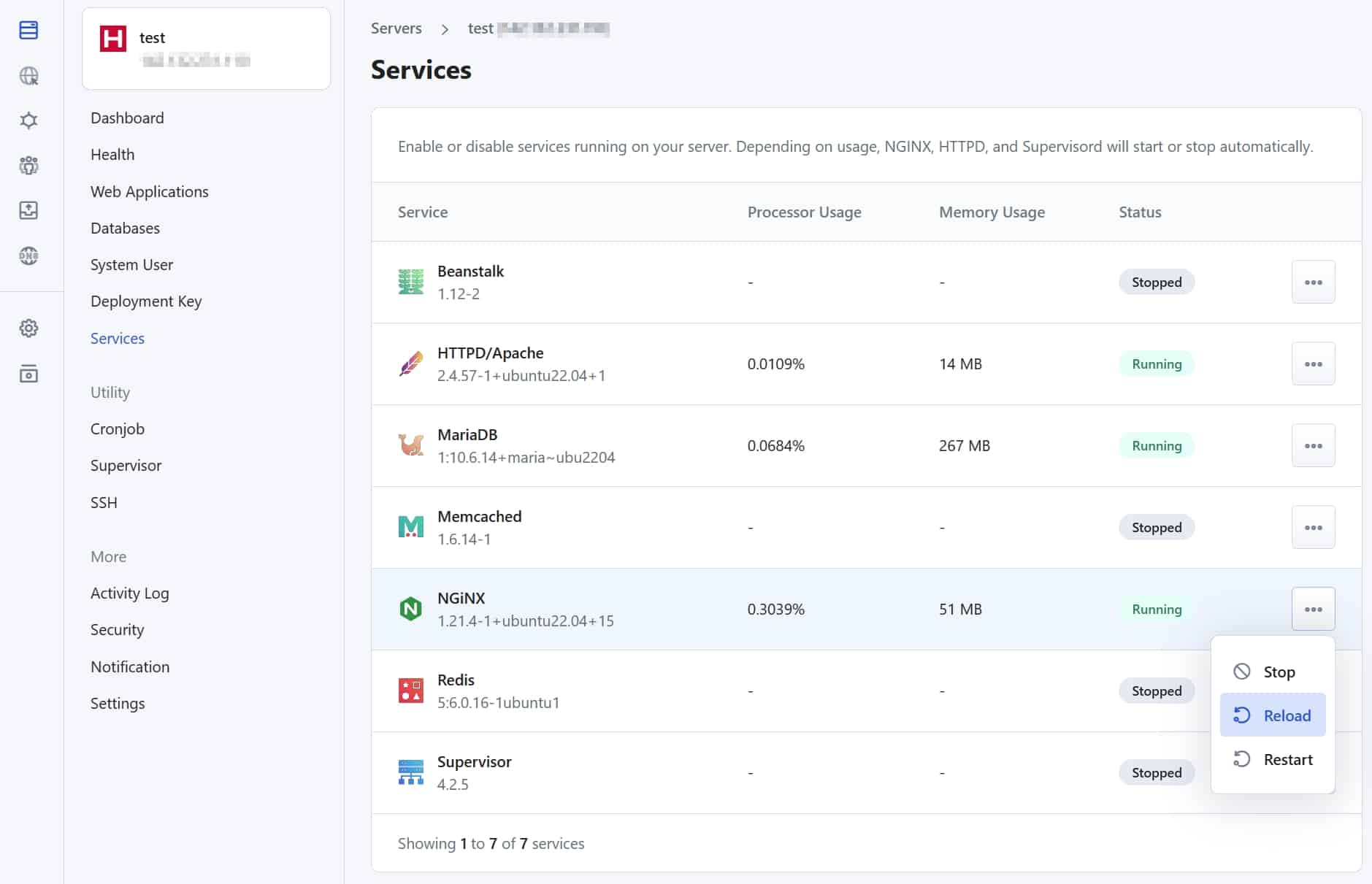This screenshot has width=1372, height=884.
Task: Navigate to the Cronjob page
Action: click(117, 428)
